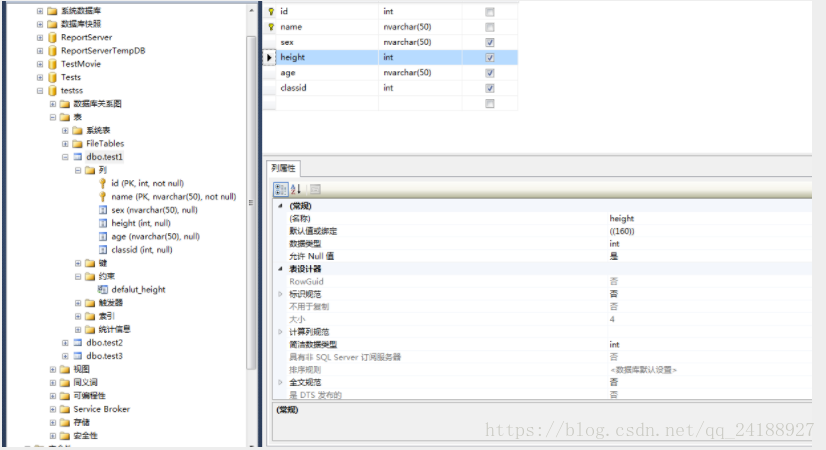Select the 索引 folder node
The height and width of the screenshot is (450, 826).
pyautogui.click(x=106, y=316)
